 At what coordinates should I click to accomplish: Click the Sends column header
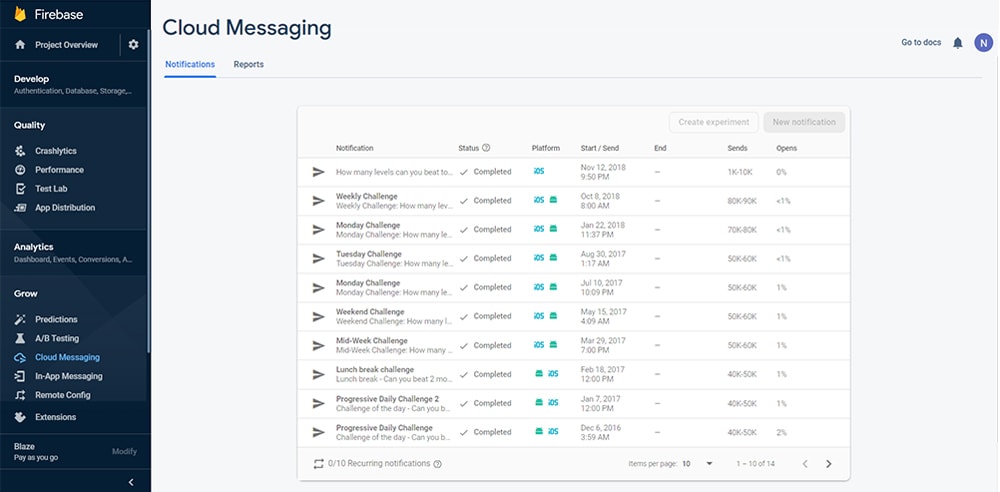[x=737, y=148]
